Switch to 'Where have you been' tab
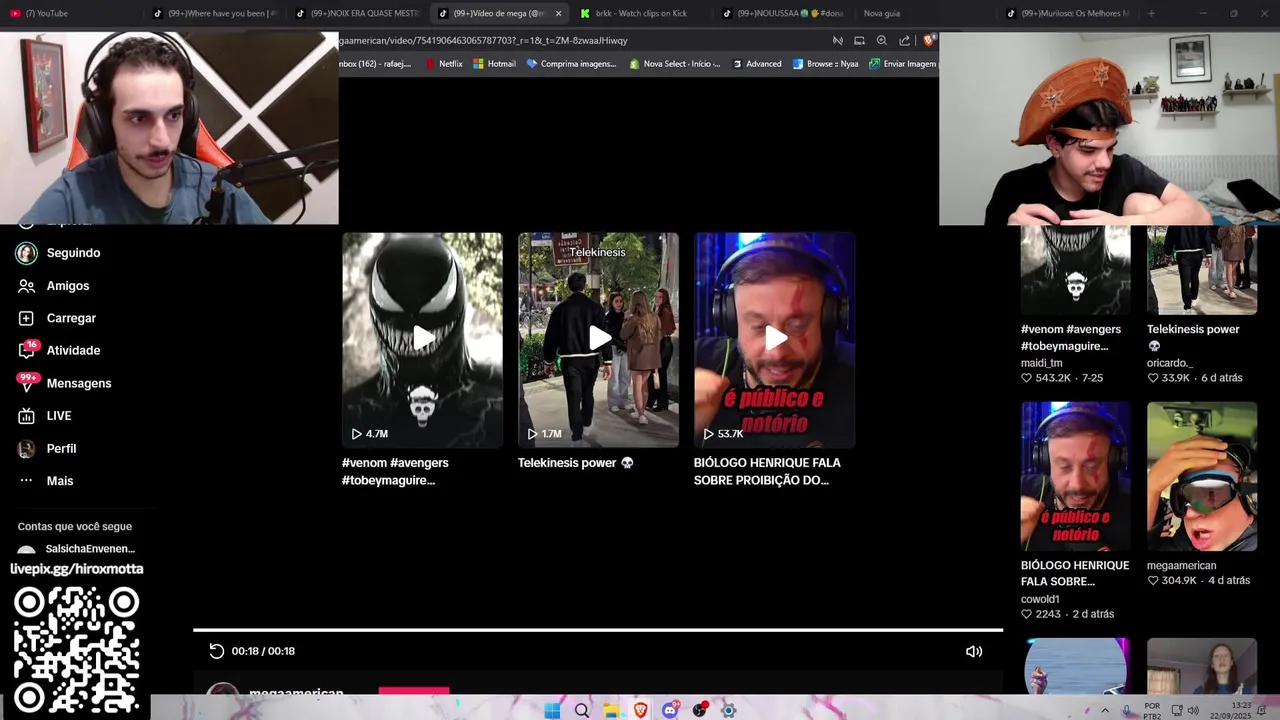Screen dimensions: 1280x720 point(215,13)
